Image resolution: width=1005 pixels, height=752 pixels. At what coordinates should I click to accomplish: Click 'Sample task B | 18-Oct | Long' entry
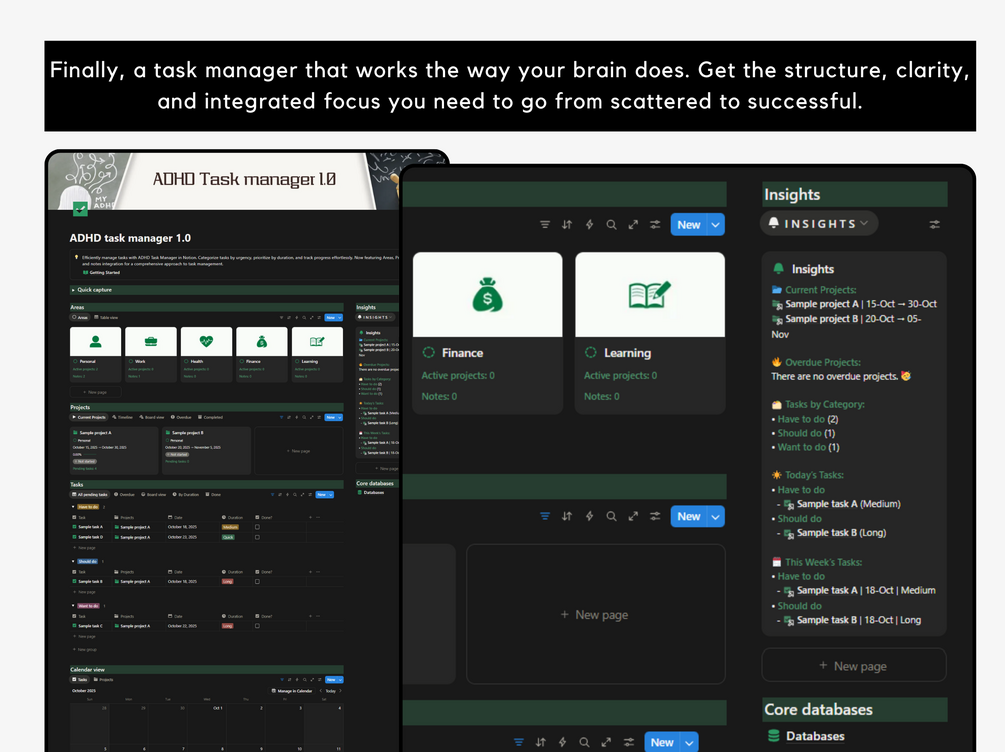852,620
